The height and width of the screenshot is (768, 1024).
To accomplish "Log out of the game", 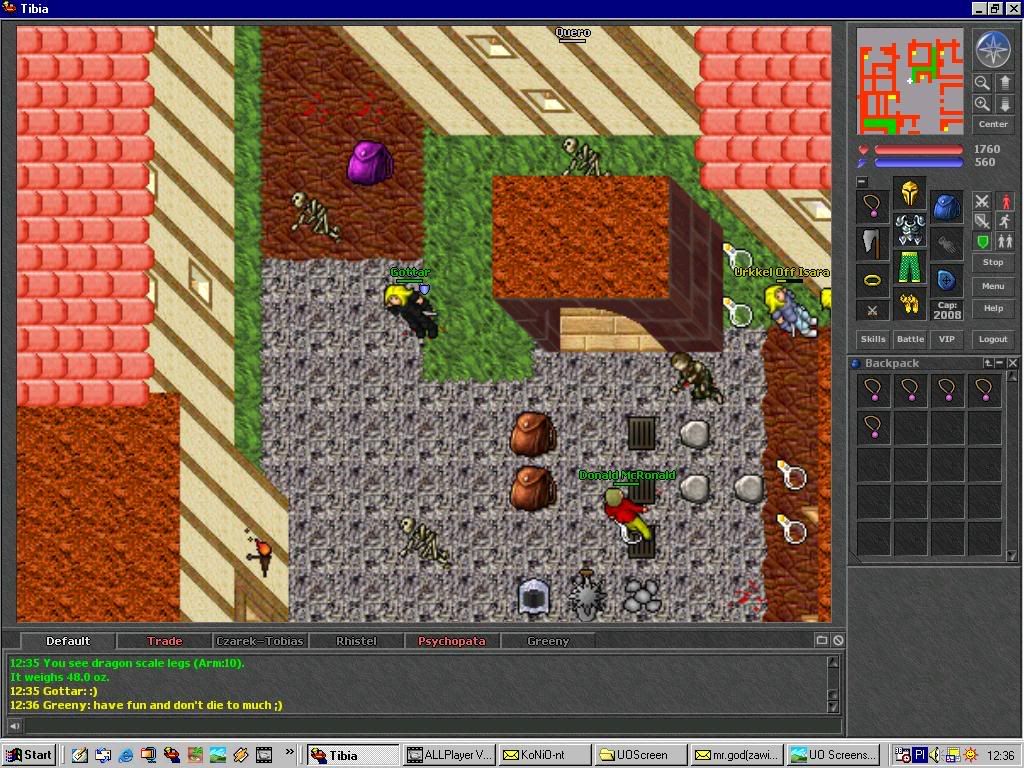I will tap(993, 339).
